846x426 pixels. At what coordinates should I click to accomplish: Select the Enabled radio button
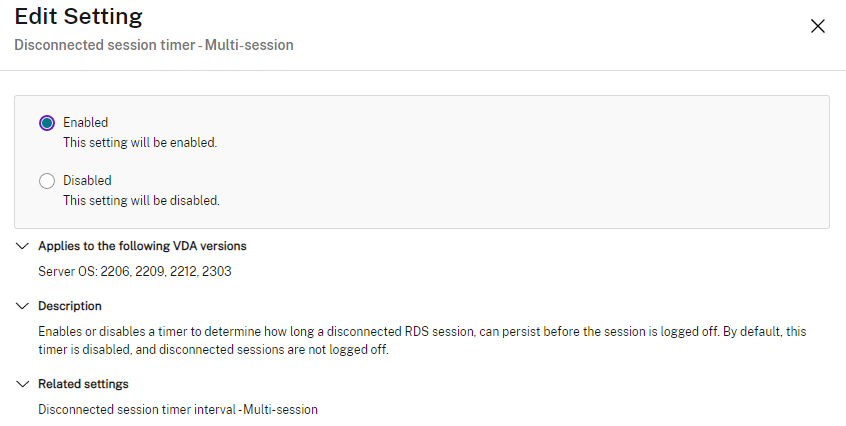[x=47, y=123]
